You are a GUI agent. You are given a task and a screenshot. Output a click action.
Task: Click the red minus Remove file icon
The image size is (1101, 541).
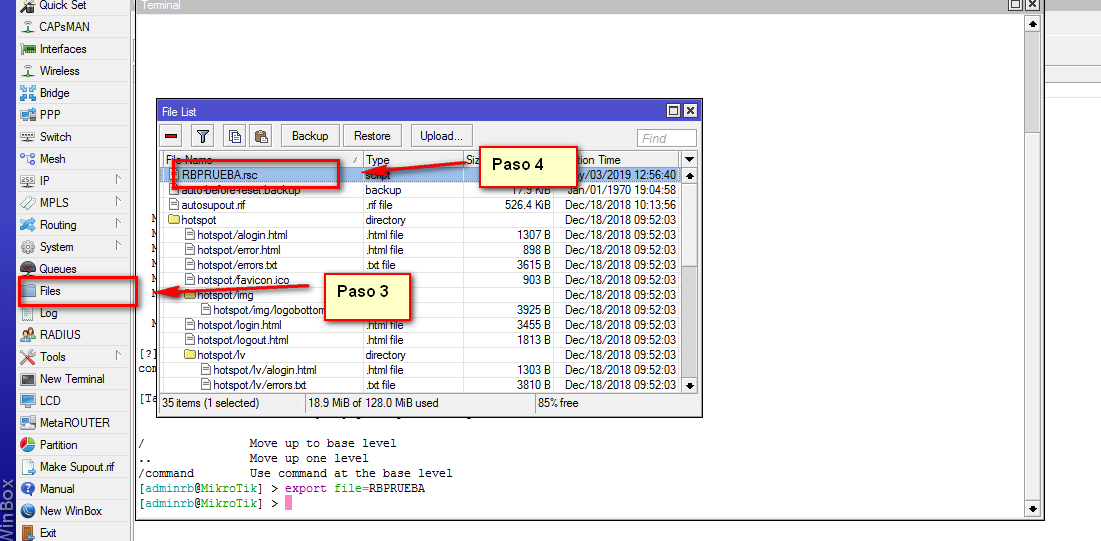[172, 136]
